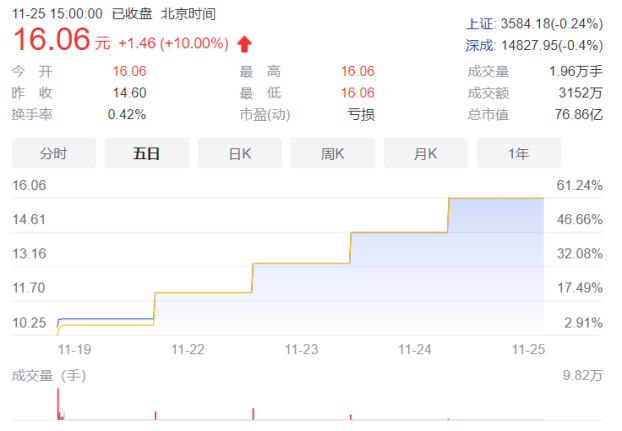622x431 pixels.
Task: Select the 五日 chart tab
Action: 147,153
